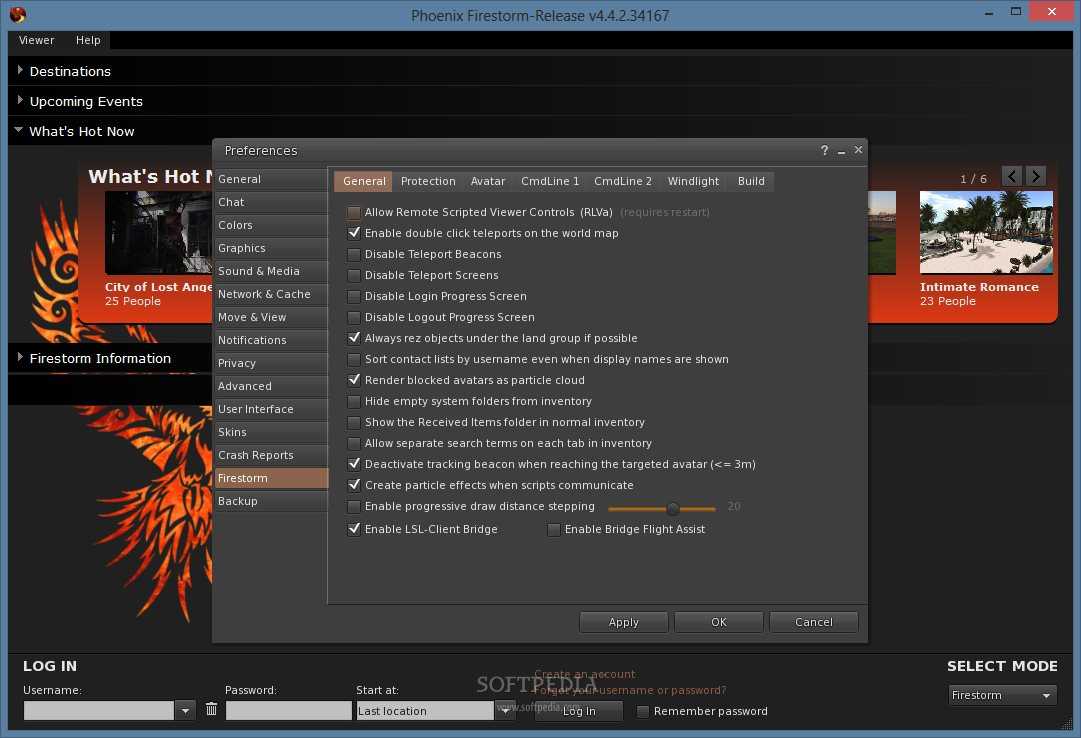Check Disable Login Progress Screen
The height and width of the screenshot is (738, 1081).
[354, 297]
